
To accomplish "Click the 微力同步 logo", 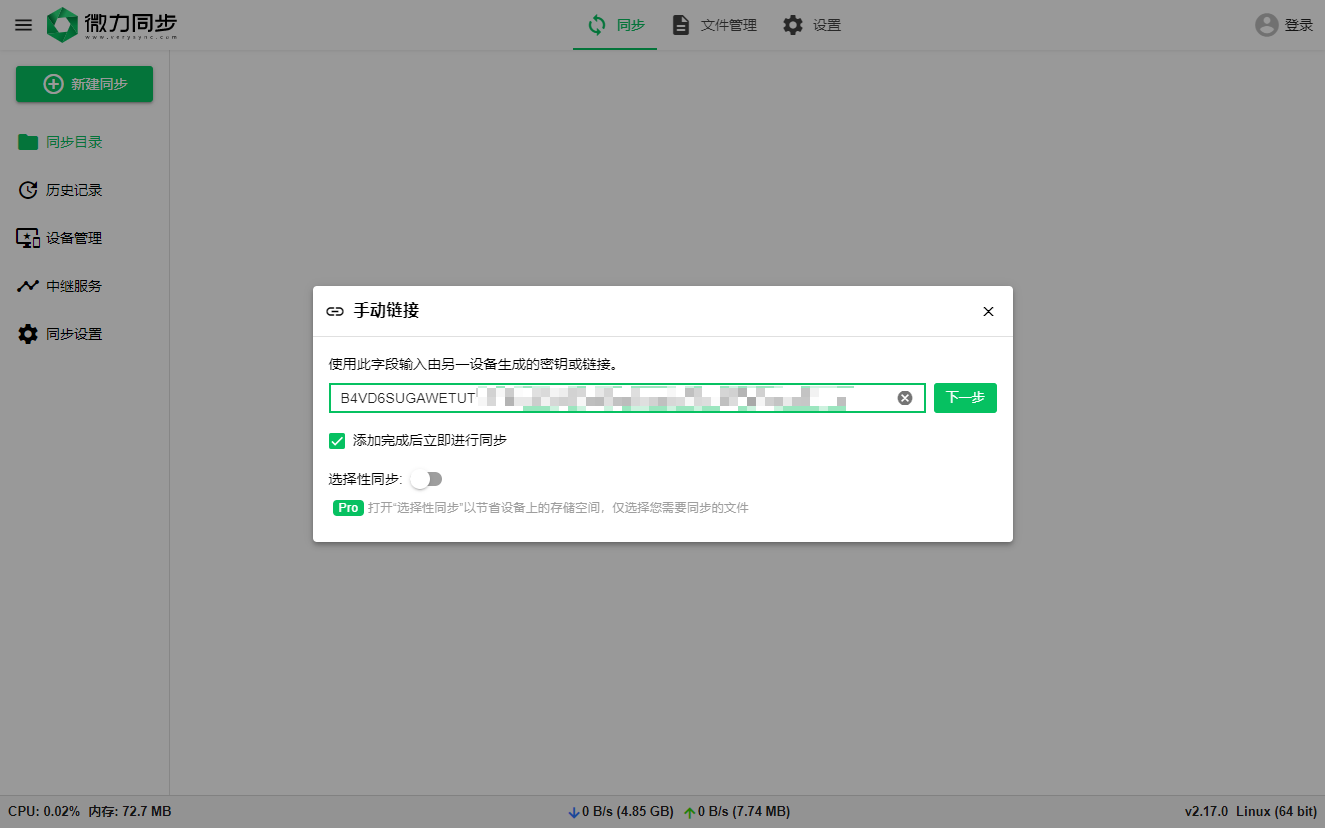I will coord(112,25).
